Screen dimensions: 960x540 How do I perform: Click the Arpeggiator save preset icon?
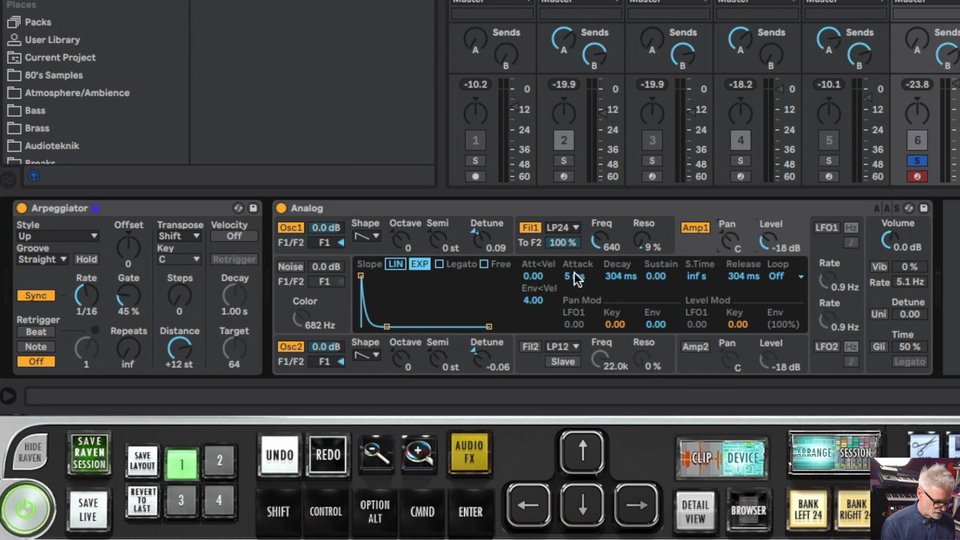click(253, 208)
